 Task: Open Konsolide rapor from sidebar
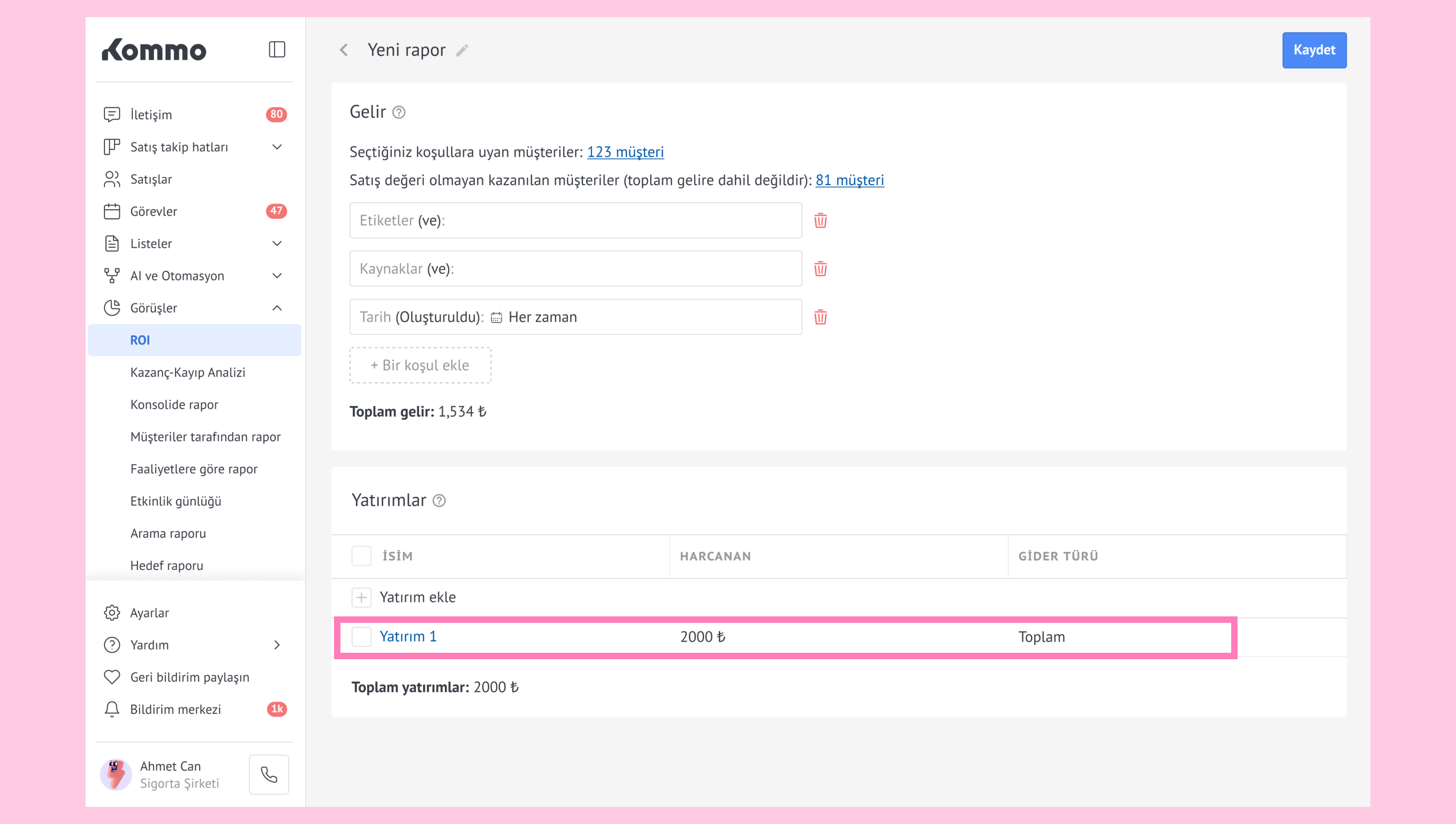pos(174,405)
